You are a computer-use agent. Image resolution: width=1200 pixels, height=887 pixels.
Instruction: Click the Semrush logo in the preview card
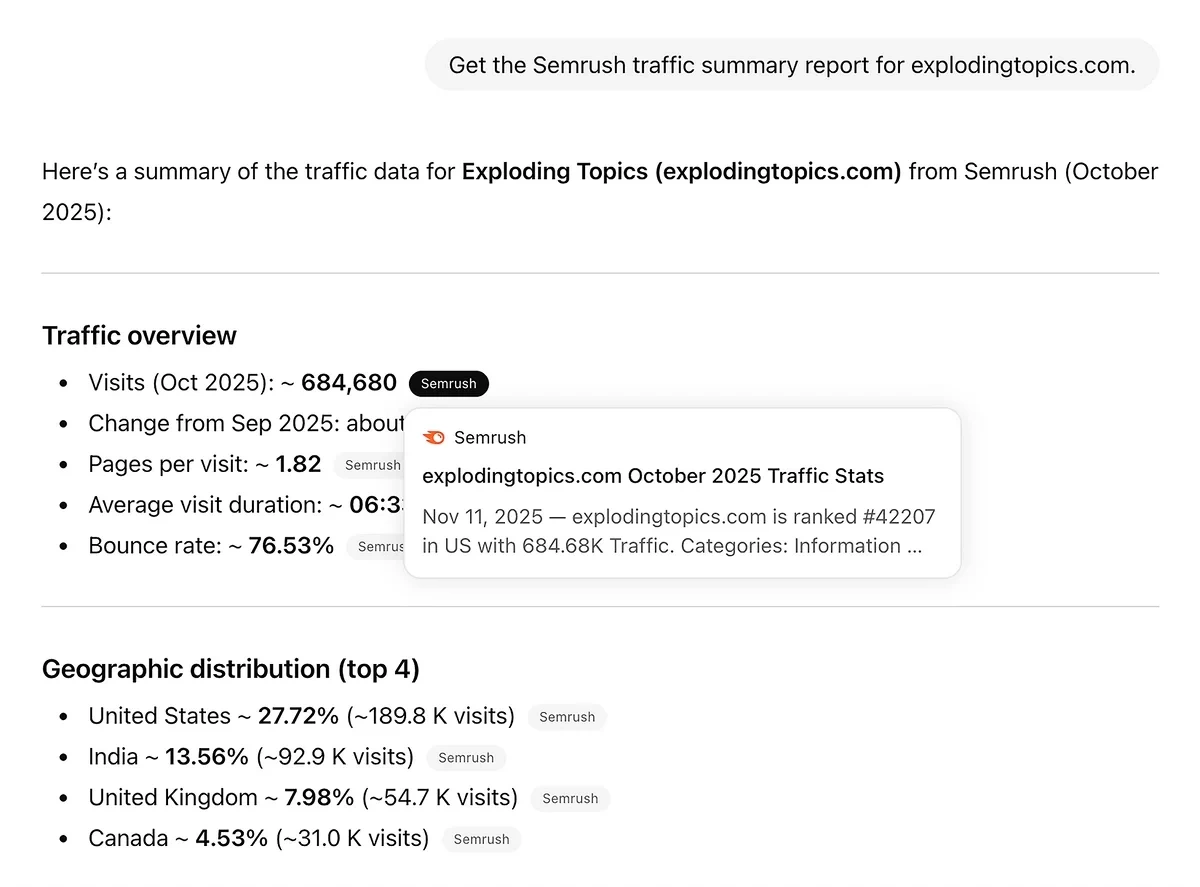point(433,437)
